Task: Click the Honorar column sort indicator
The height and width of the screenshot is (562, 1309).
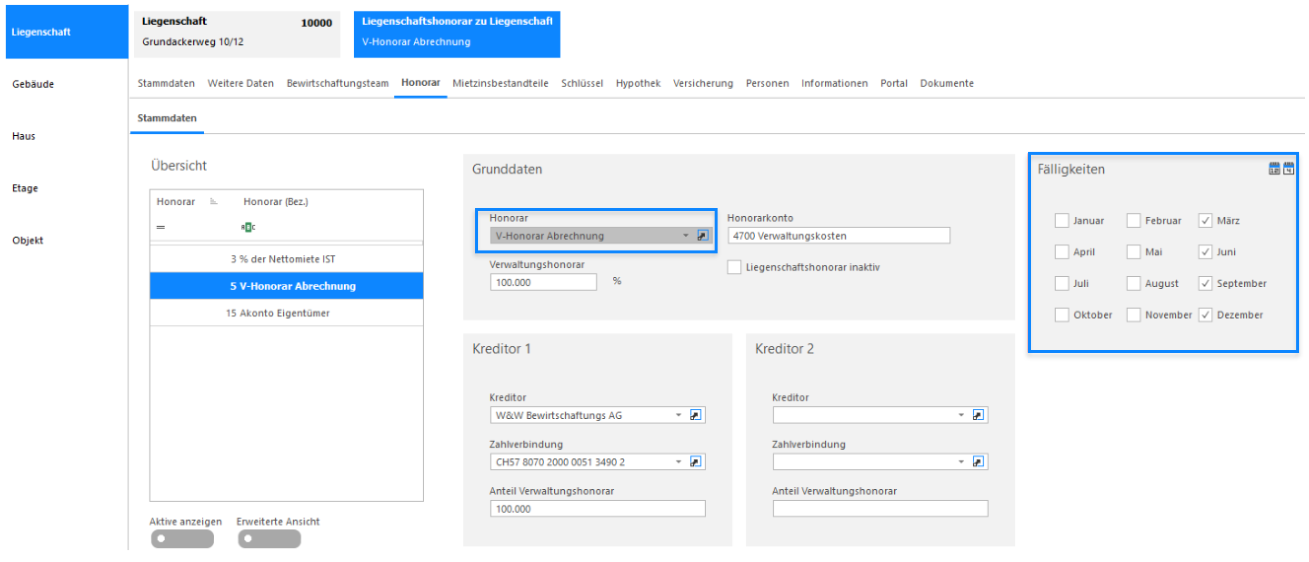Action: coord(213,202)
